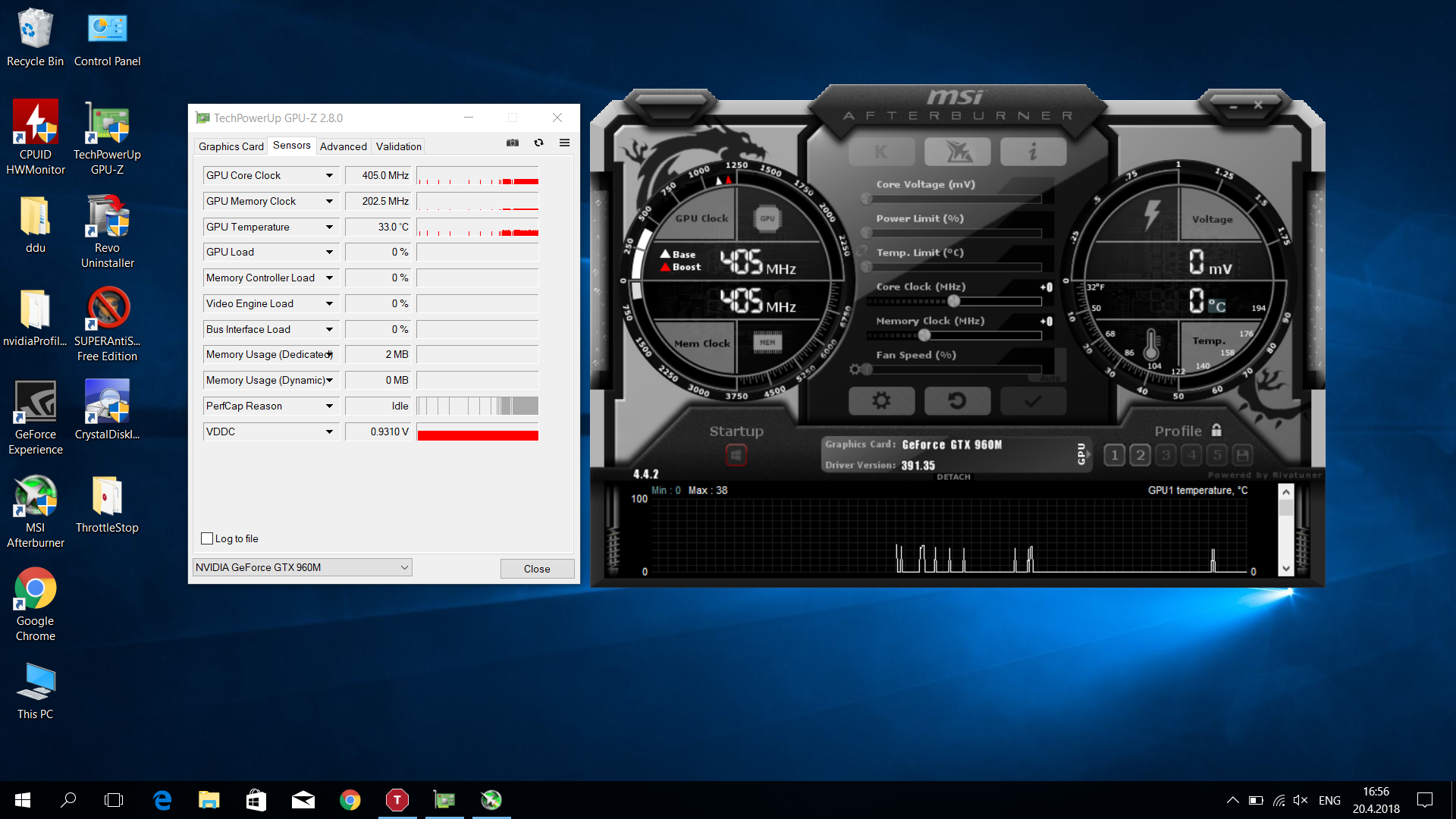Open the Bus Interface Load dropdown
This screenshot has width=1456, height=819.
point(329,329)
